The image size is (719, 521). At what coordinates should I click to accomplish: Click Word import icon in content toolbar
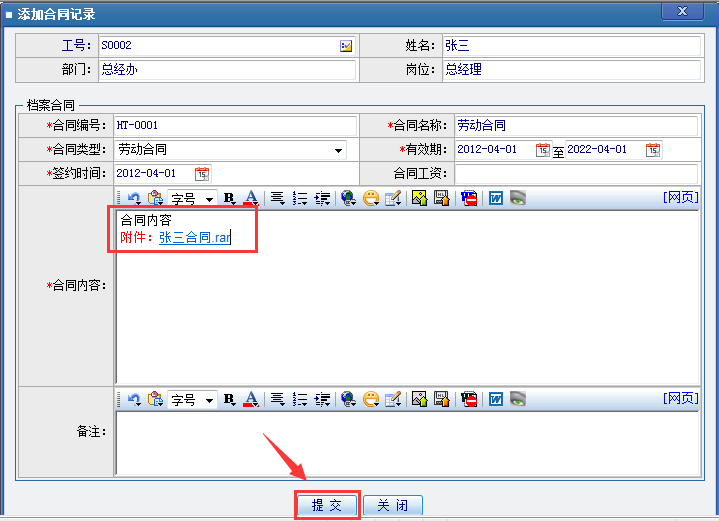pos(495,198)
